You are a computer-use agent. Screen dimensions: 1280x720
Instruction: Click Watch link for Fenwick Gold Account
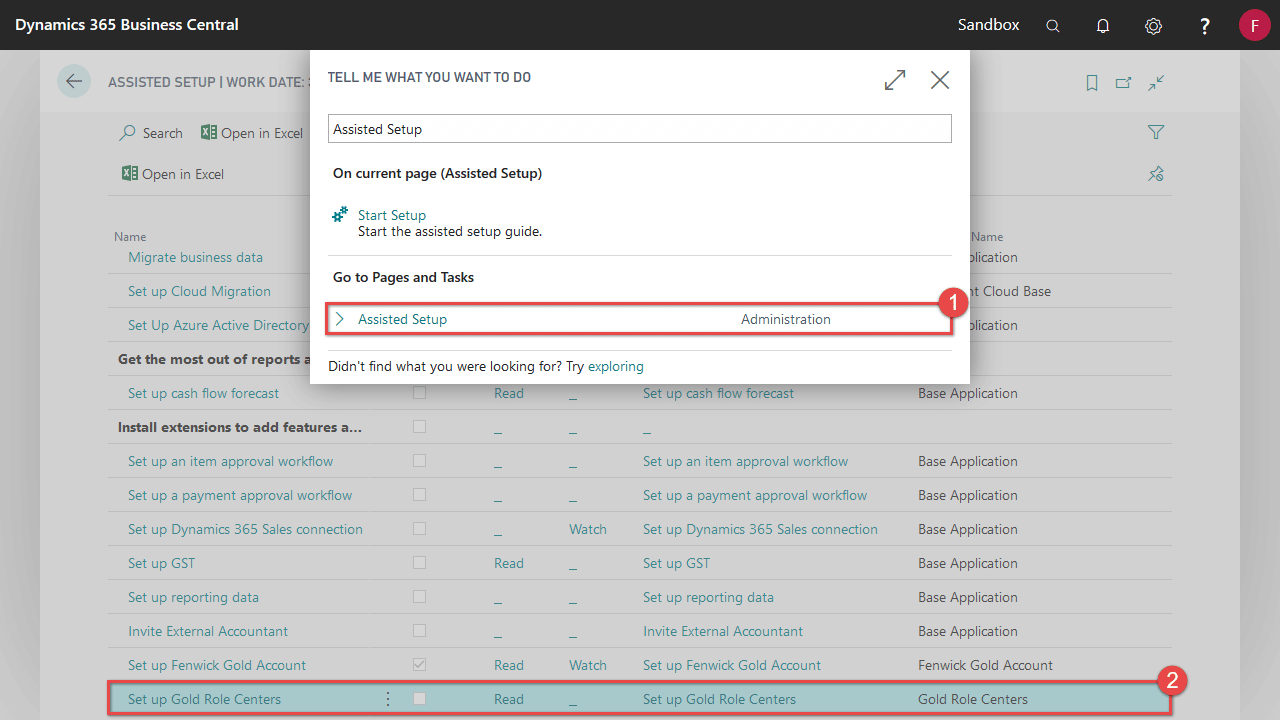pos(588,665)
